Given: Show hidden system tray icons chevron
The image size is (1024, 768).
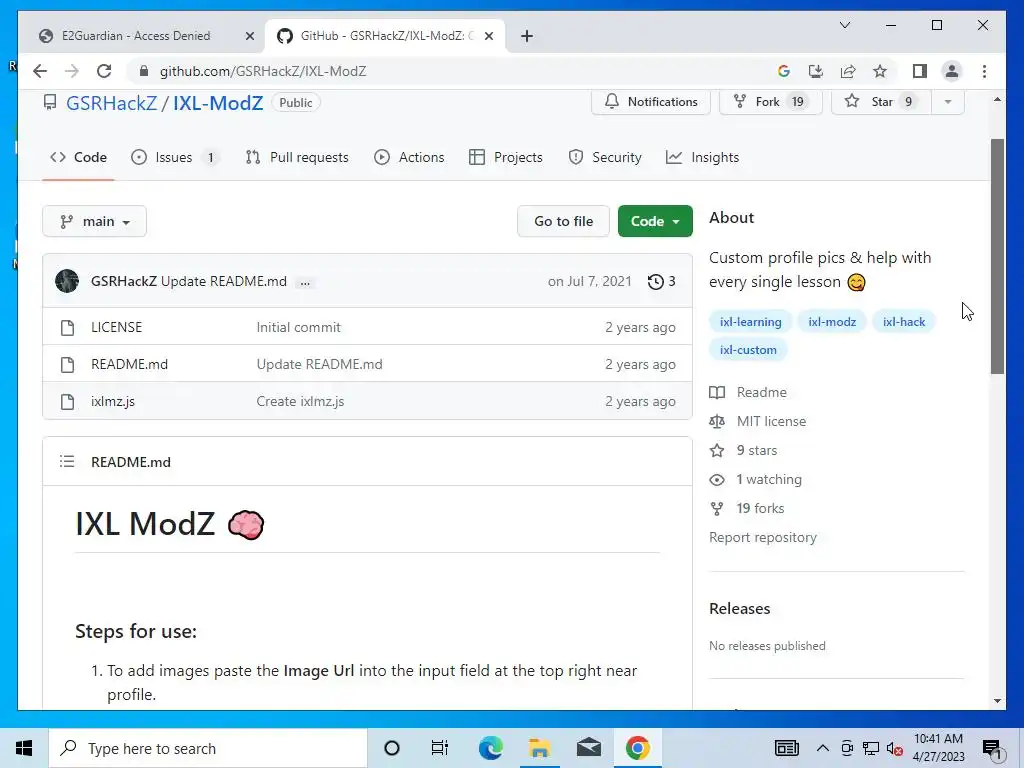Looking at the screenshot, I should pyautogui.click(x=822, y=748).
